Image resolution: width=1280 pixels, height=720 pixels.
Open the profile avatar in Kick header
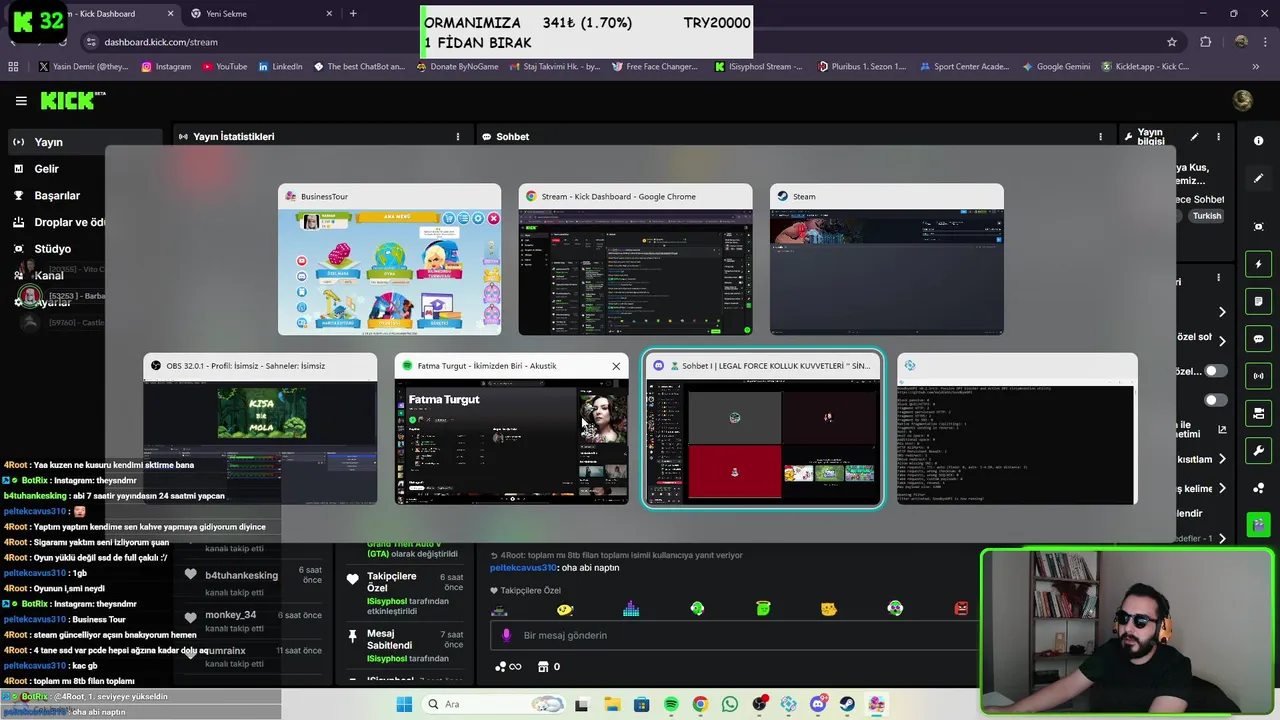1243,100
